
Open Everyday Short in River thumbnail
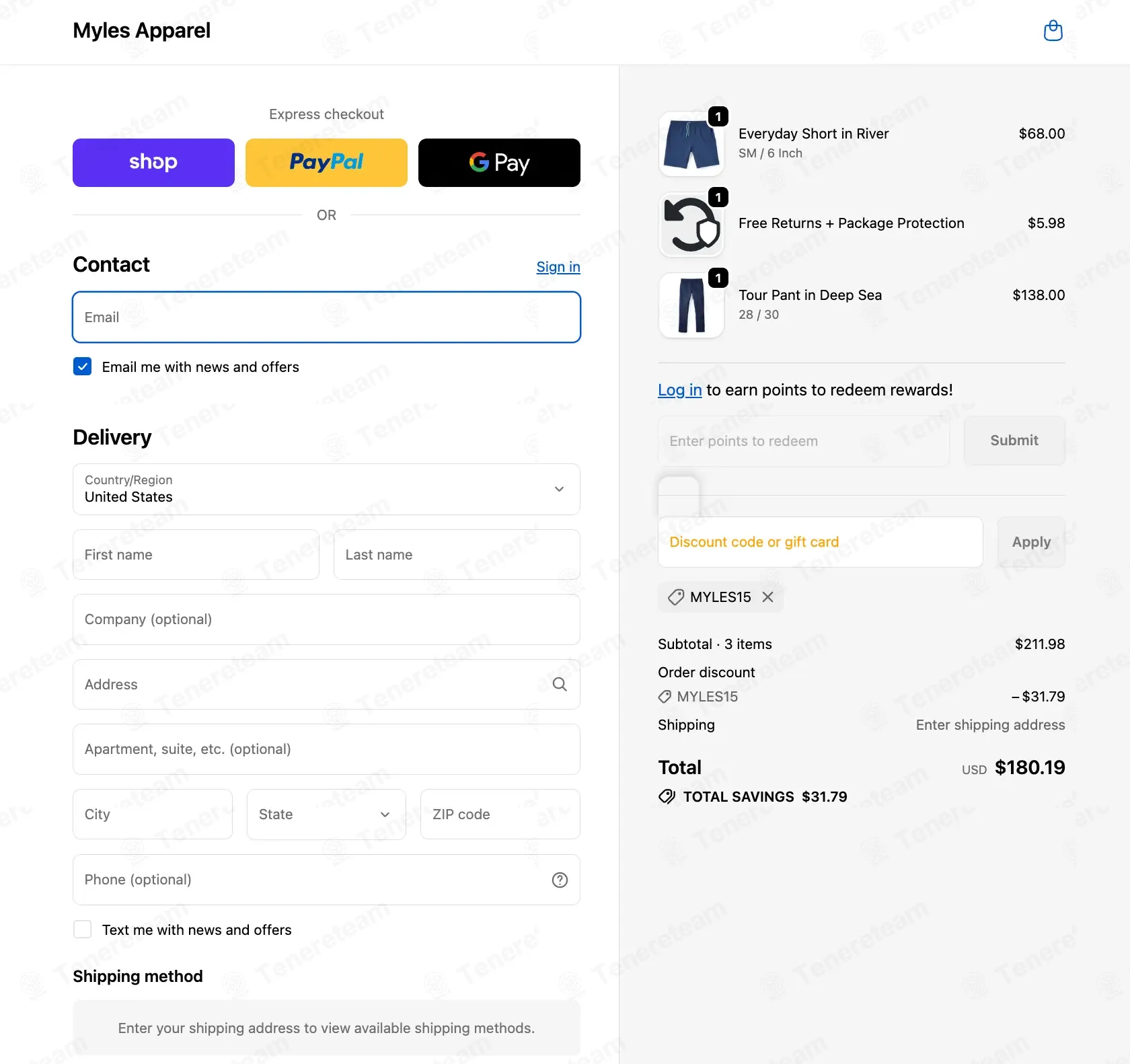coord(691,144)
